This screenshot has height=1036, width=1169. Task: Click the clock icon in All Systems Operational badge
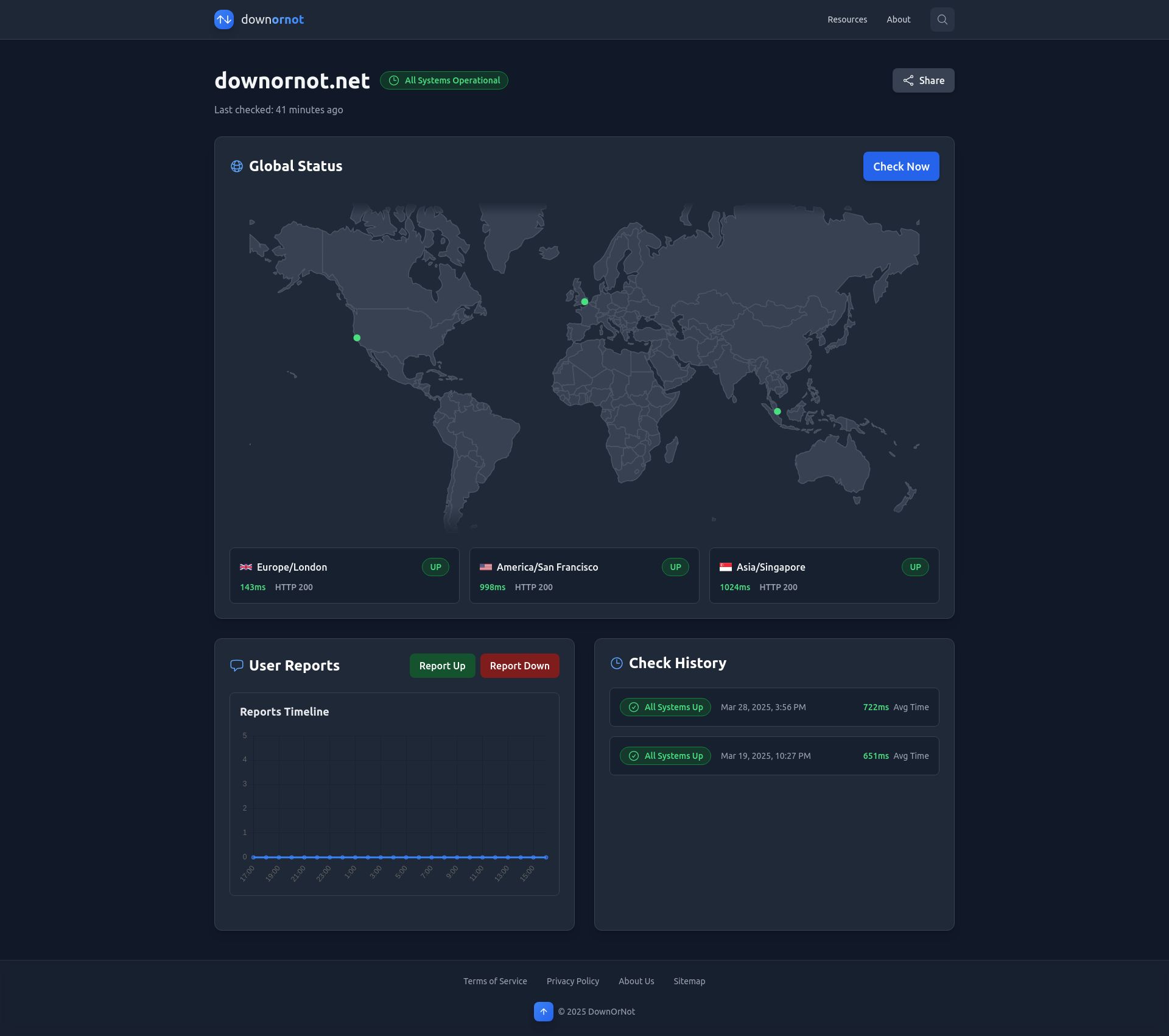393,80
